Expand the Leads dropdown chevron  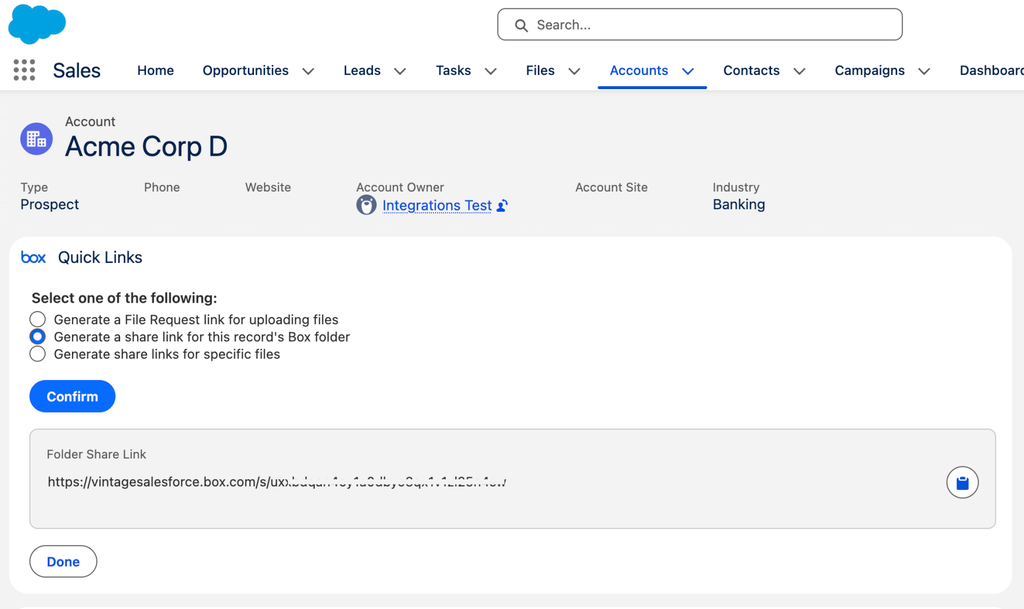point(400,71)
